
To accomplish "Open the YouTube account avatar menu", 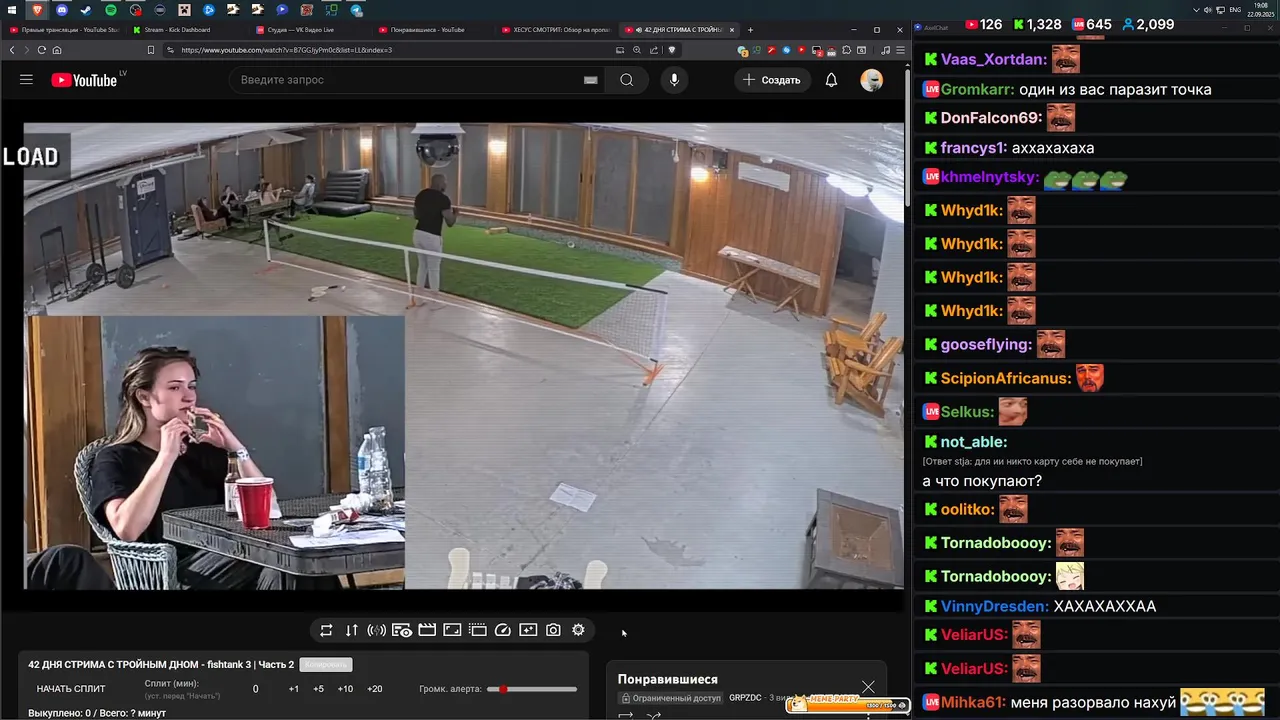I will tap(872, 80).
